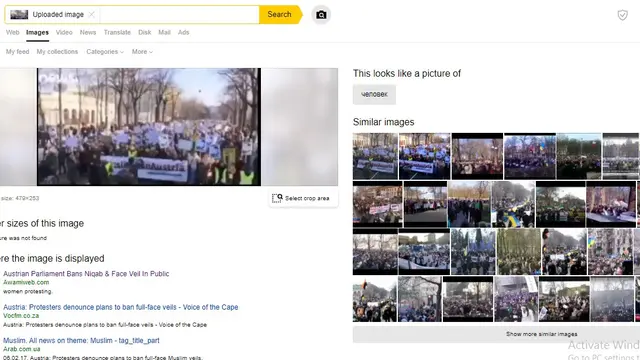Open the News tab
This screenshot has width=640, height=360.
pos(88,32)
